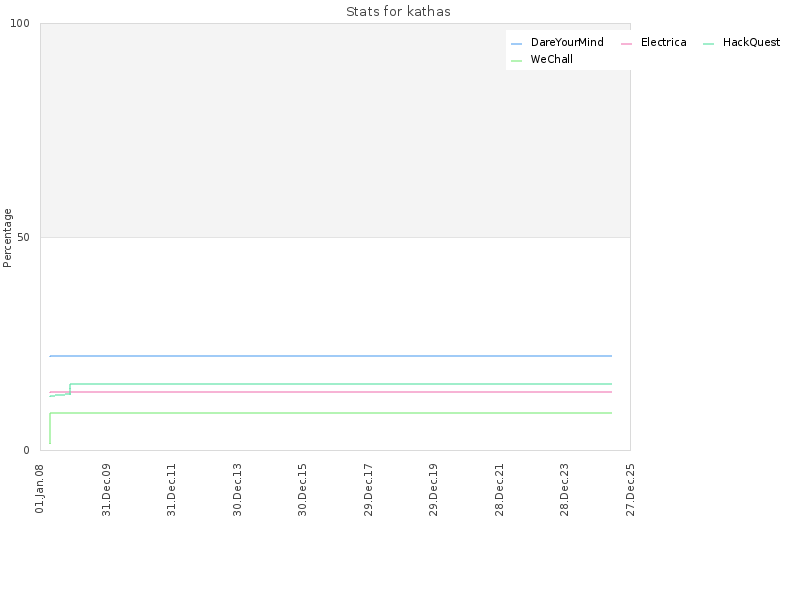Click the Percentage axis label

coord(7,238)
